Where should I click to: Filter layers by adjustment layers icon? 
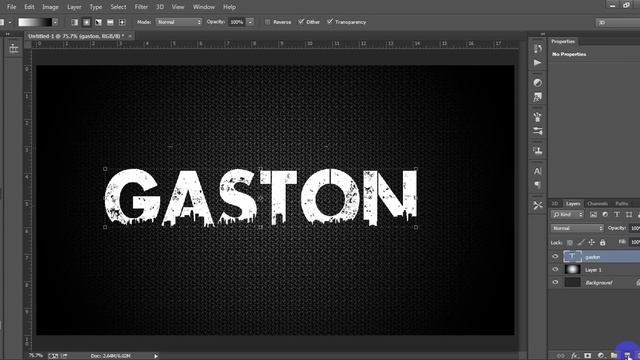coord(605,215)
